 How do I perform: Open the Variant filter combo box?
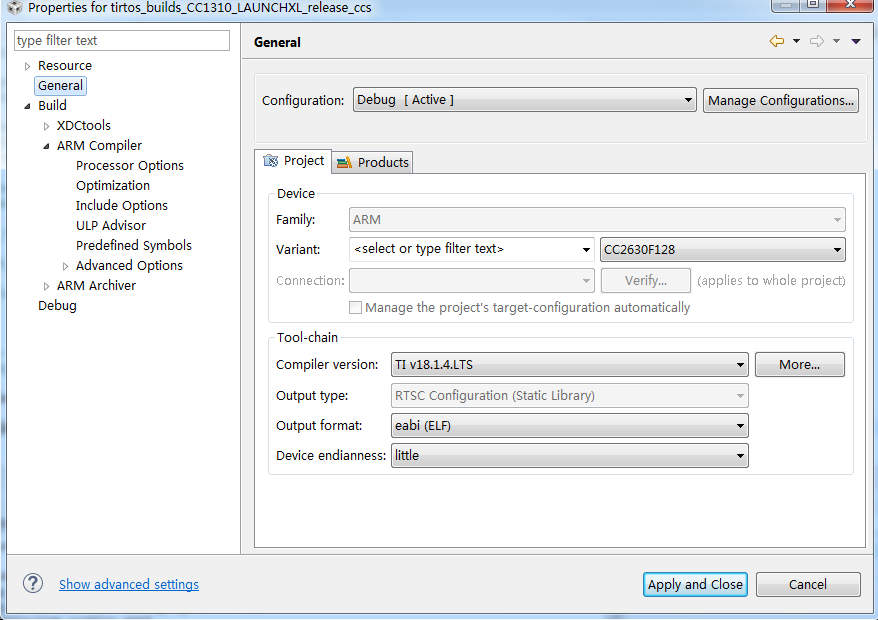tap(471, 249)
